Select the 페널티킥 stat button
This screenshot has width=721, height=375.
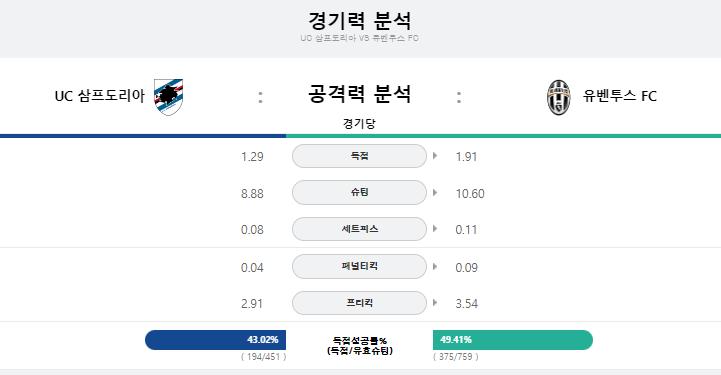click(x=359, y=267)
